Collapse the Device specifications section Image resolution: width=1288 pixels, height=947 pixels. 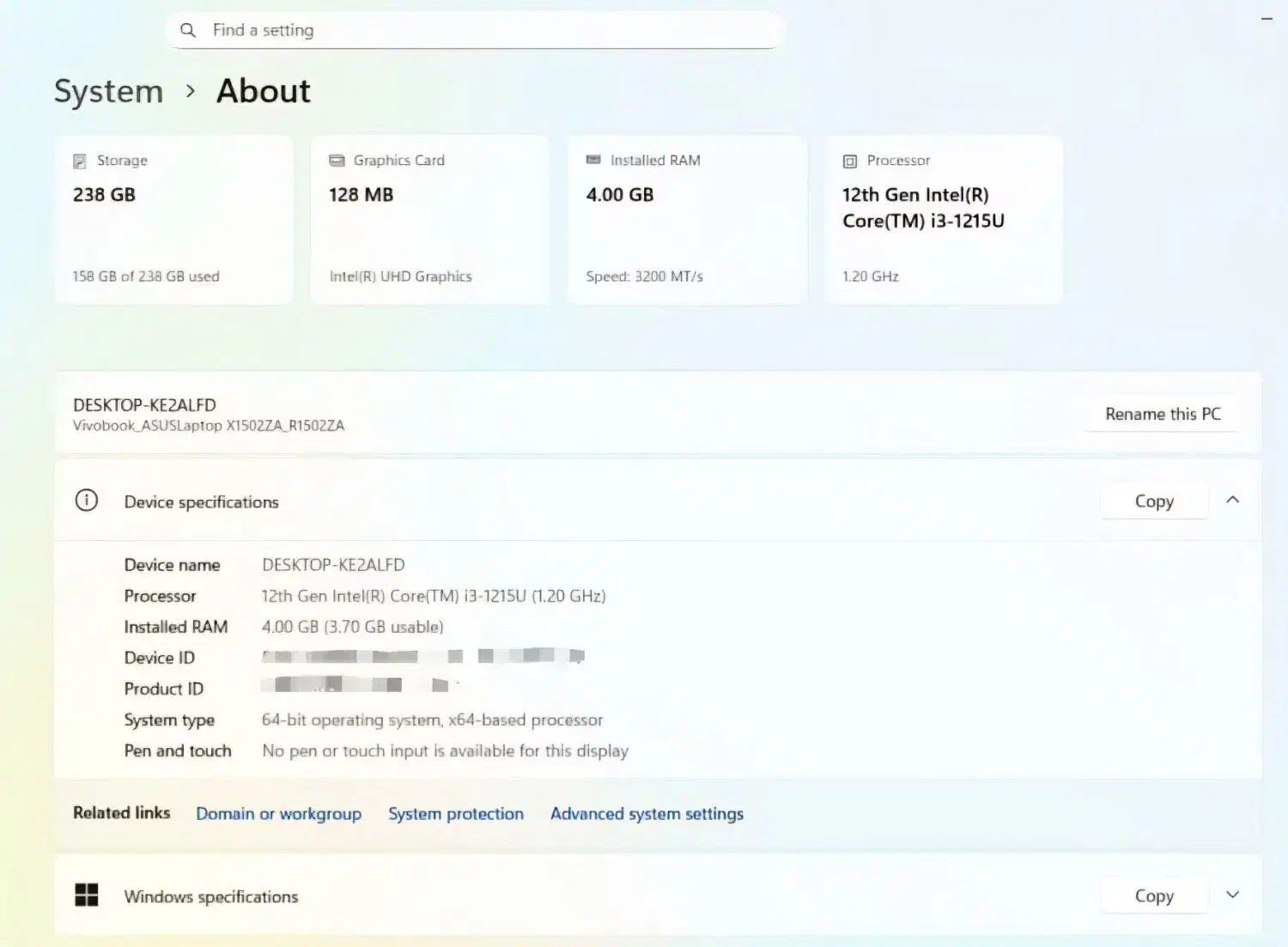coord(1233,500)
